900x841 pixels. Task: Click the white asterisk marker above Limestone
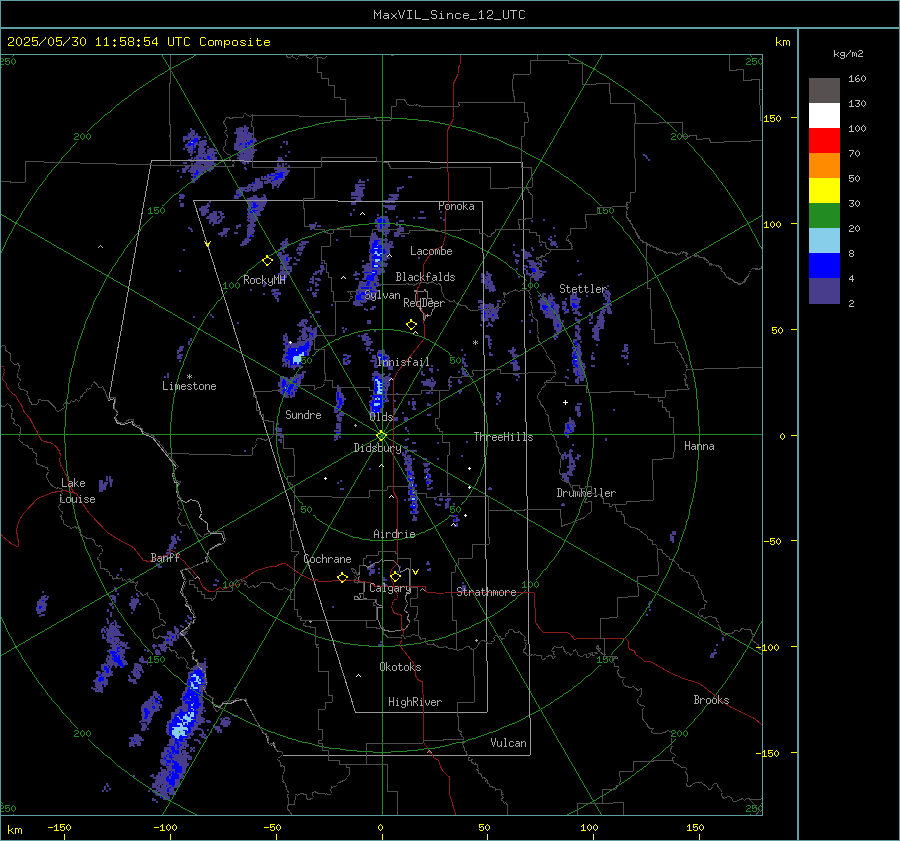click(x=189, y=377)
